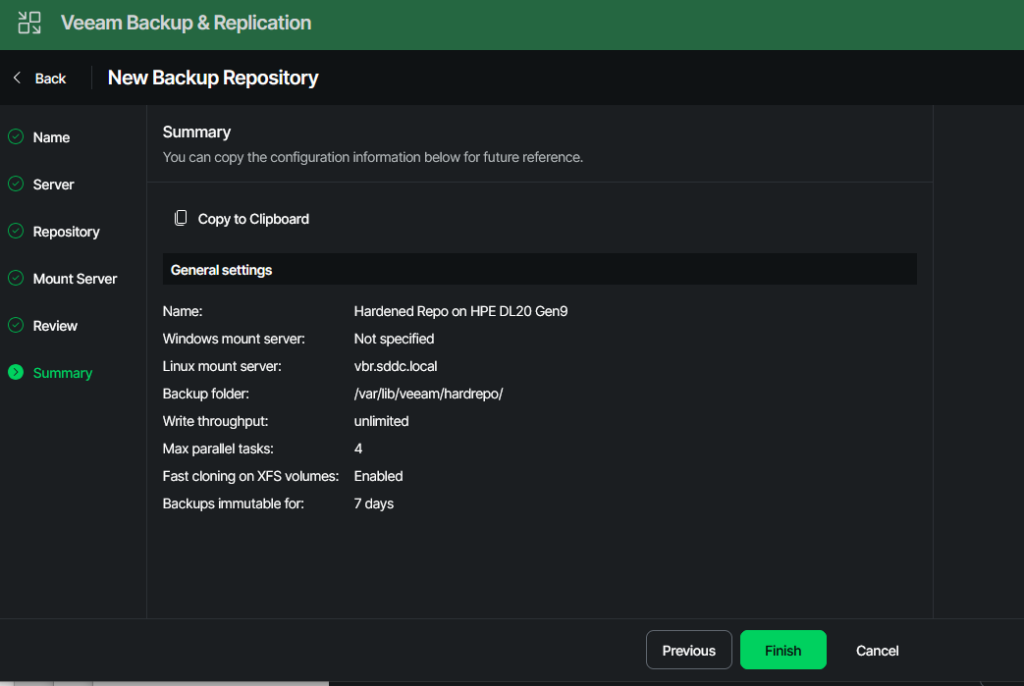Click the Veeam logo icon in header
Screen dimensions: 1024x686
click(30, 23)
